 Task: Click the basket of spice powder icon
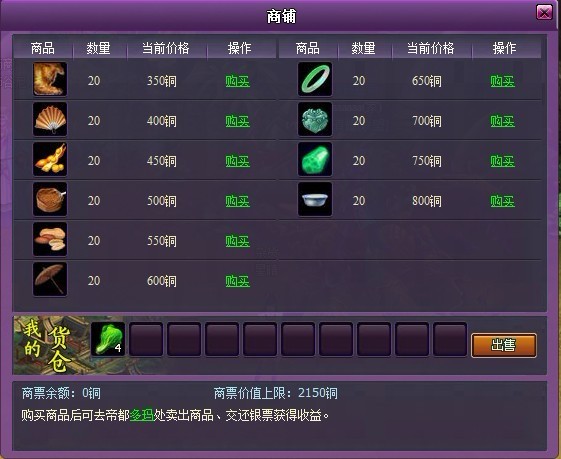click(x=50, y=199)
